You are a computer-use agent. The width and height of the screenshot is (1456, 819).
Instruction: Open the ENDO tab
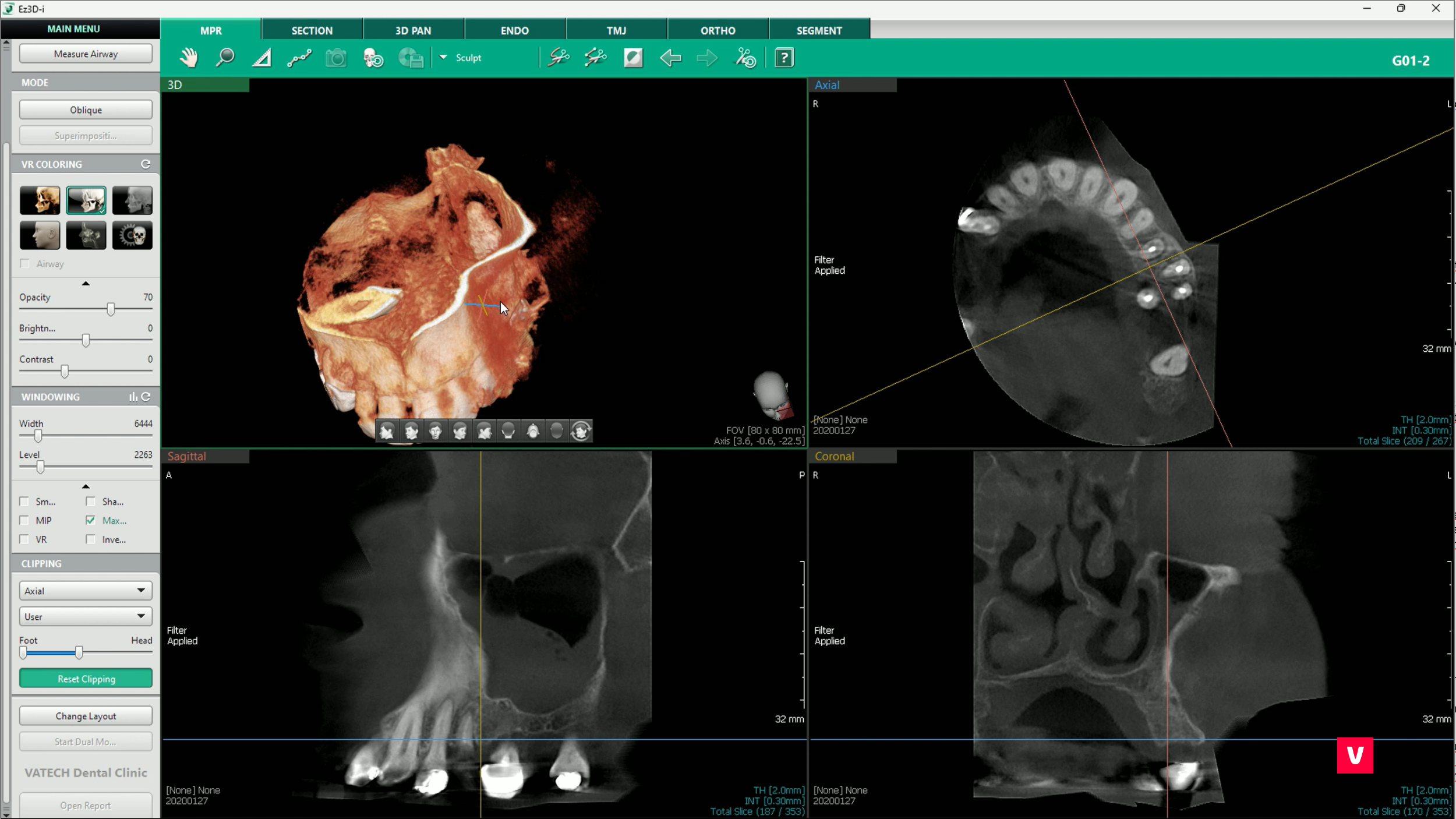pyautogui.click(x=514, y=30)
